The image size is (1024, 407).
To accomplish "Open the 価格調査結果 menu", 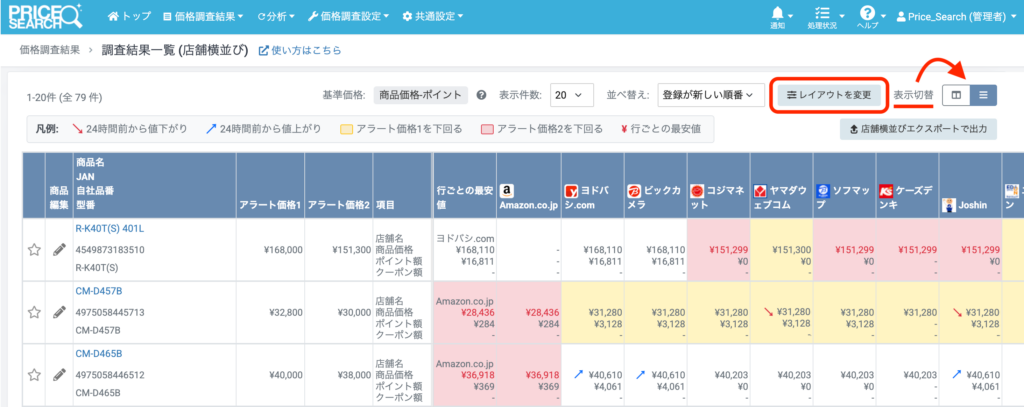I will click(x=202, y=16).
